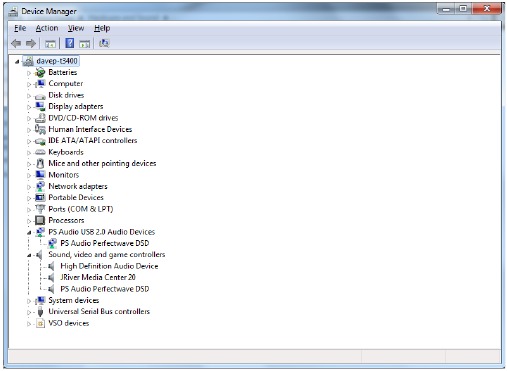Click Scan for hardware changes icon
The image size is (507, 371).
tap(104, 43)
